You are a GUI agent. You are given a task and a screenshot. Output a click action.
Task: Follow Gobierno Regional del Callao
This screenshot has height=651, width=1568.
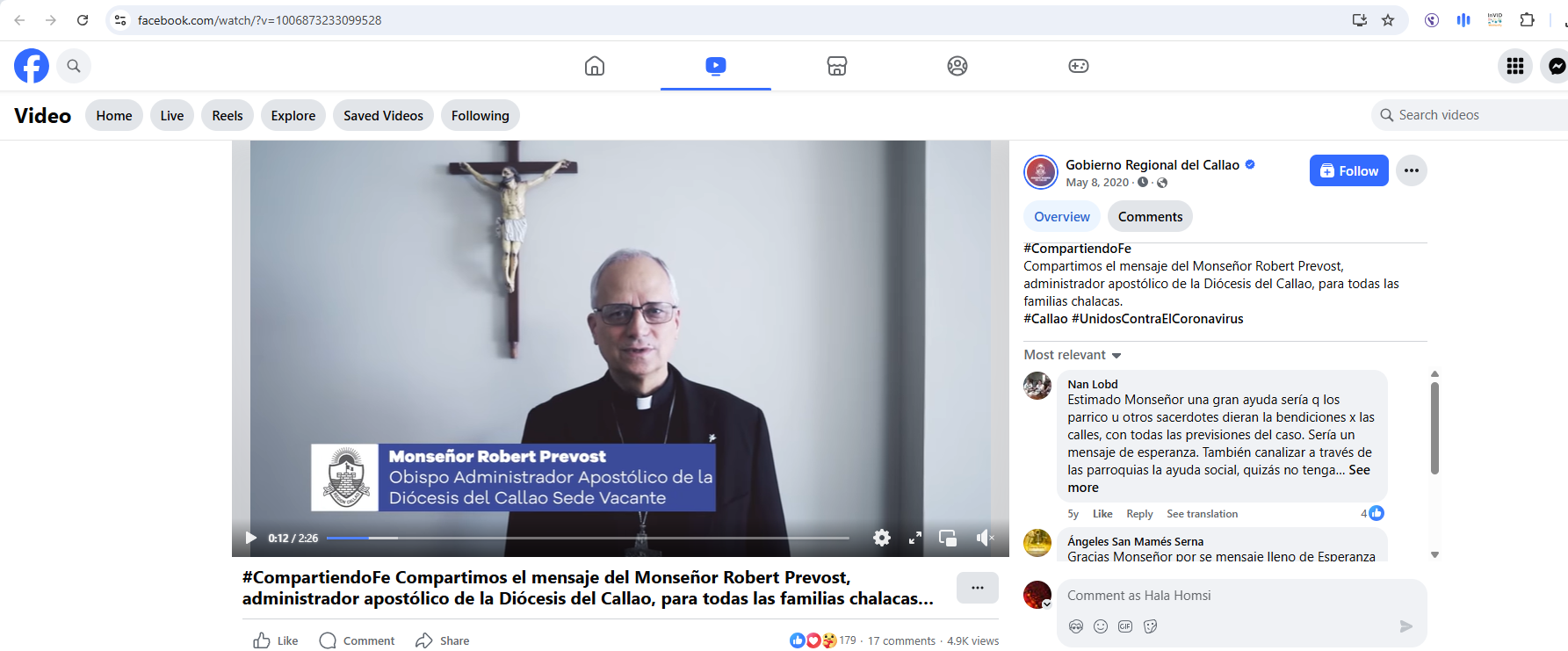pos(1348,170)
